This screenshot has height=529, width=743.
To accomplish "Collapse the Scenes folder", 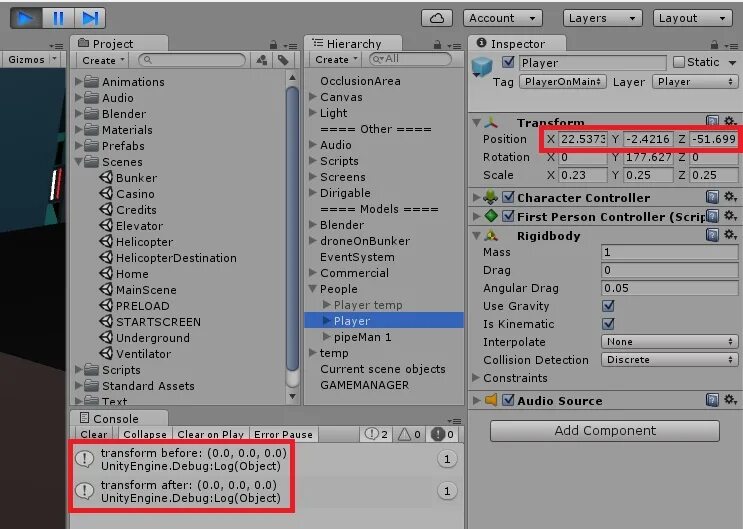I will tap(79, 162).
